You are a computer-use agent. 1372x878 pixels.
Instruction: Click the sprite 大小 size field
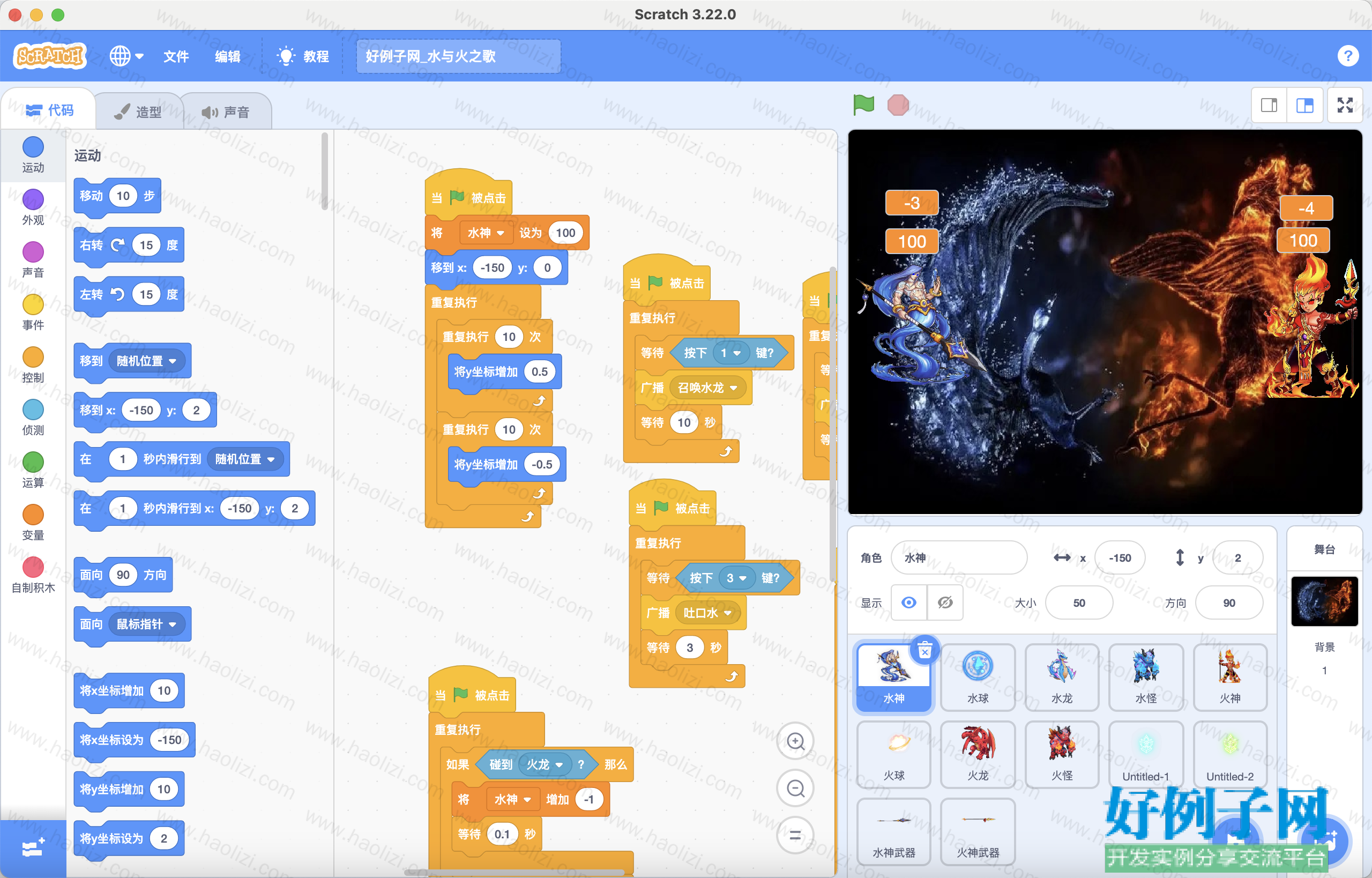click(x=1079, y=602)
